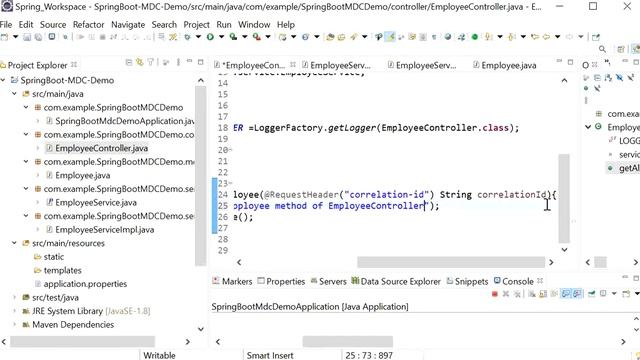
Task: Open the Navigate menu
Action: click(x=128, y=24)
